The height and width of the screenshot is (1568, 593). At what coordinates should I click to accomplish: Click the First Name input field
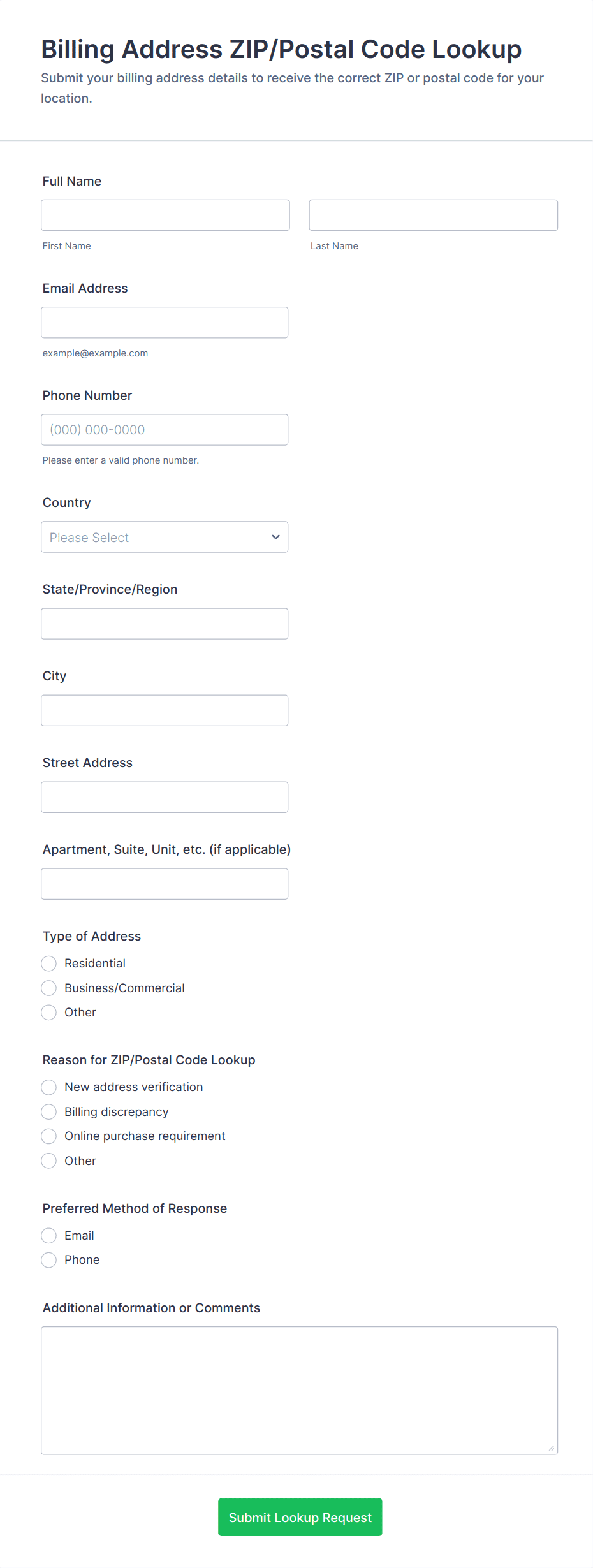pyautogui.click(x=165, y=215)
